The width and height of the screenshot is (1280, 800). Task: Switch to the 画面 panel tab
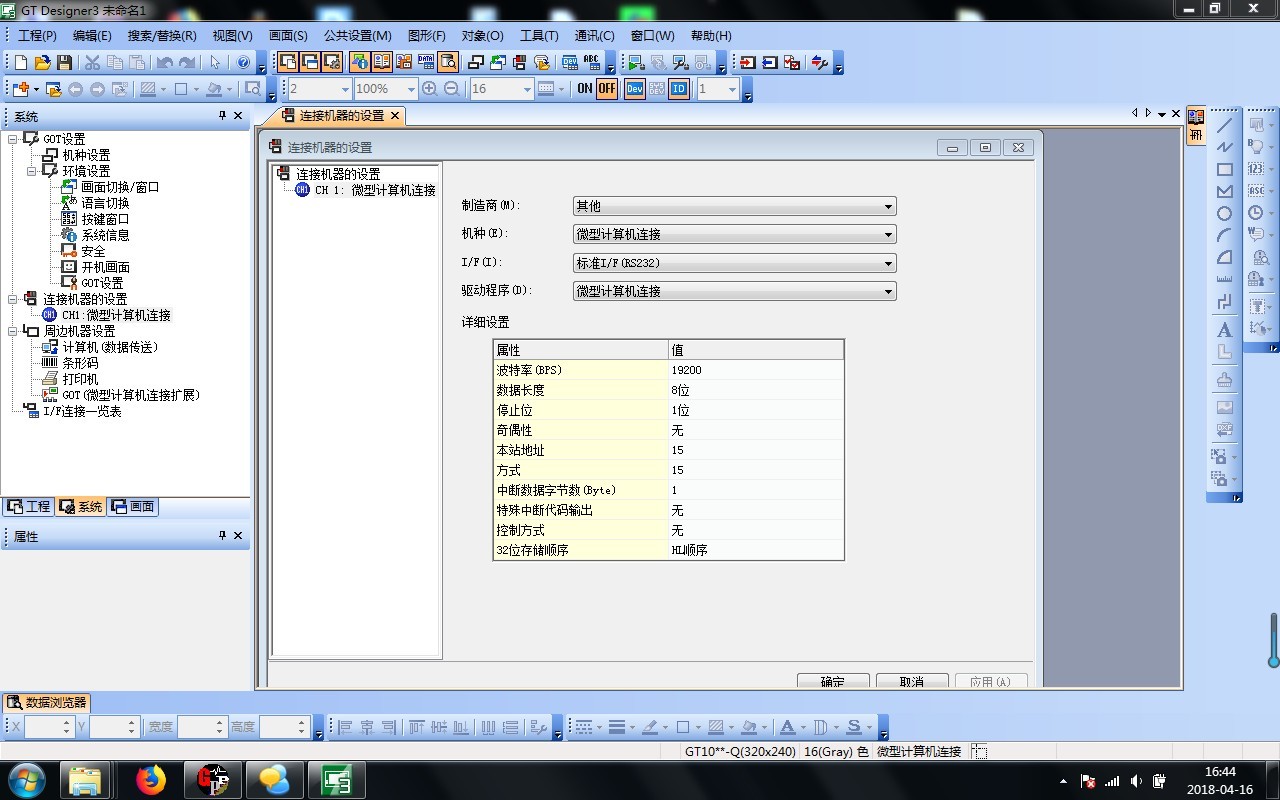coord(132,507)
